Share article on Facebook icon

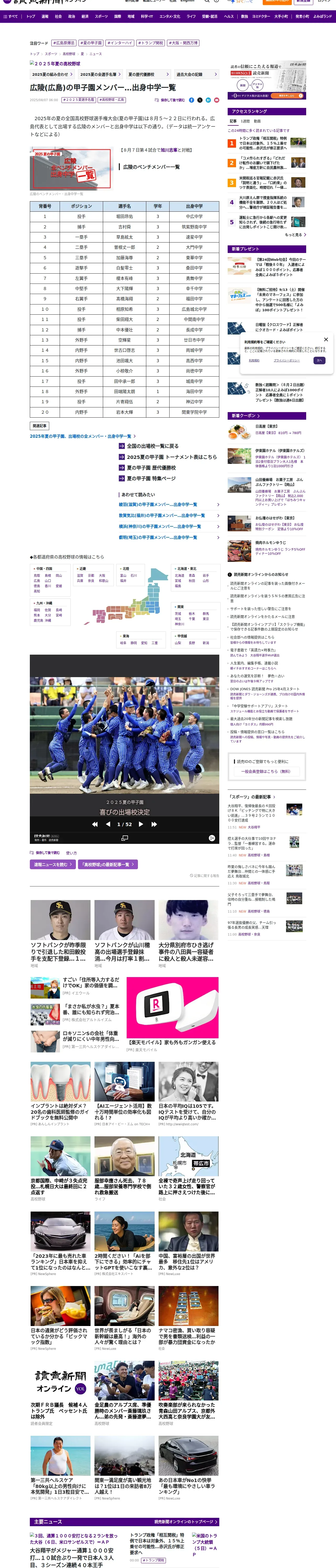coord(192,100)
